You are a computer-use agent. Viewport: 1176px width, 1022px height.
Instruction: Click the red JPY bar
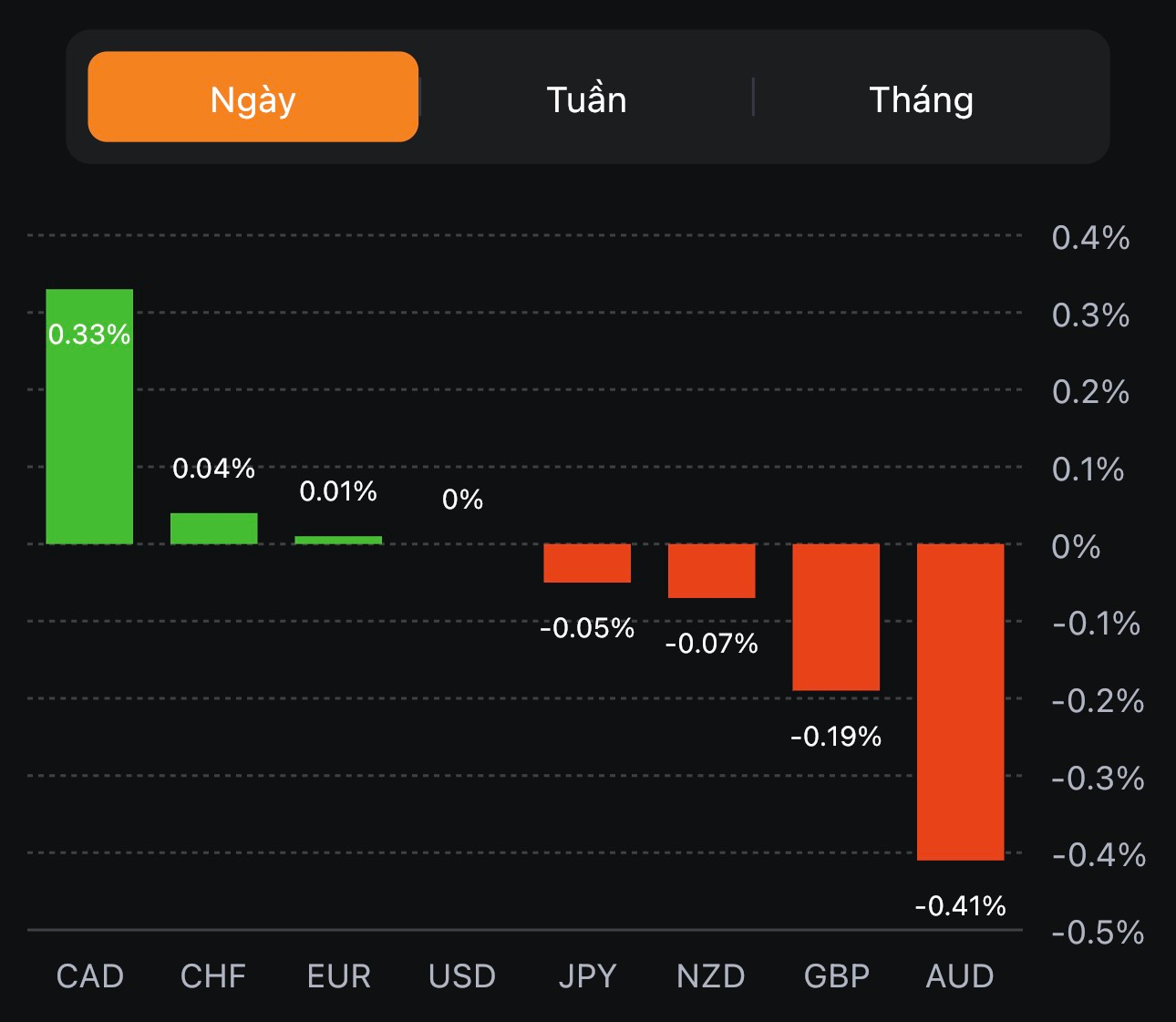point(587,563)
